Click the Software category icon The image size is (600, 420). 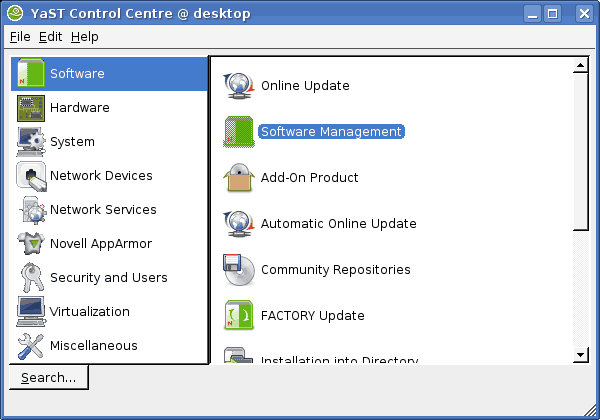pos(31,73)
